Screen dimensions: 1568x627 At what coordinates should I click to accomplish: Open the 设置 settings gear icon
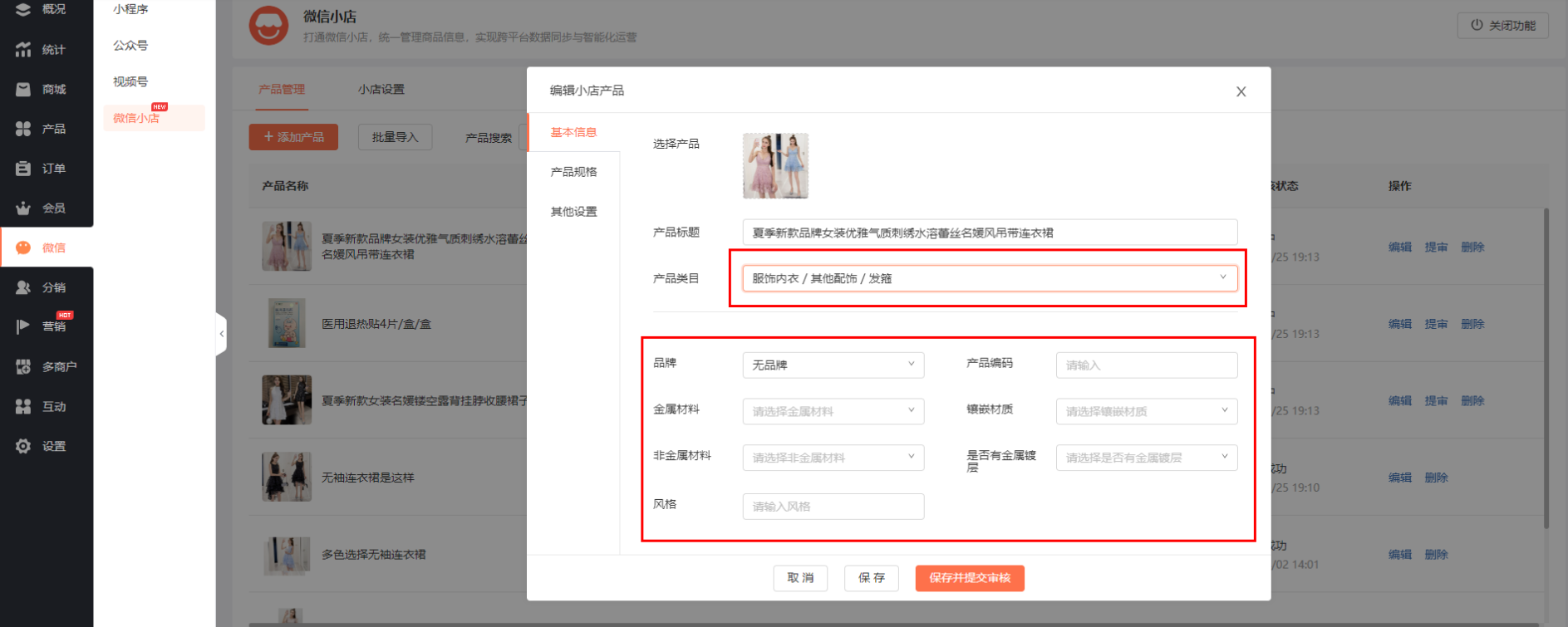[x=23, y=446]
